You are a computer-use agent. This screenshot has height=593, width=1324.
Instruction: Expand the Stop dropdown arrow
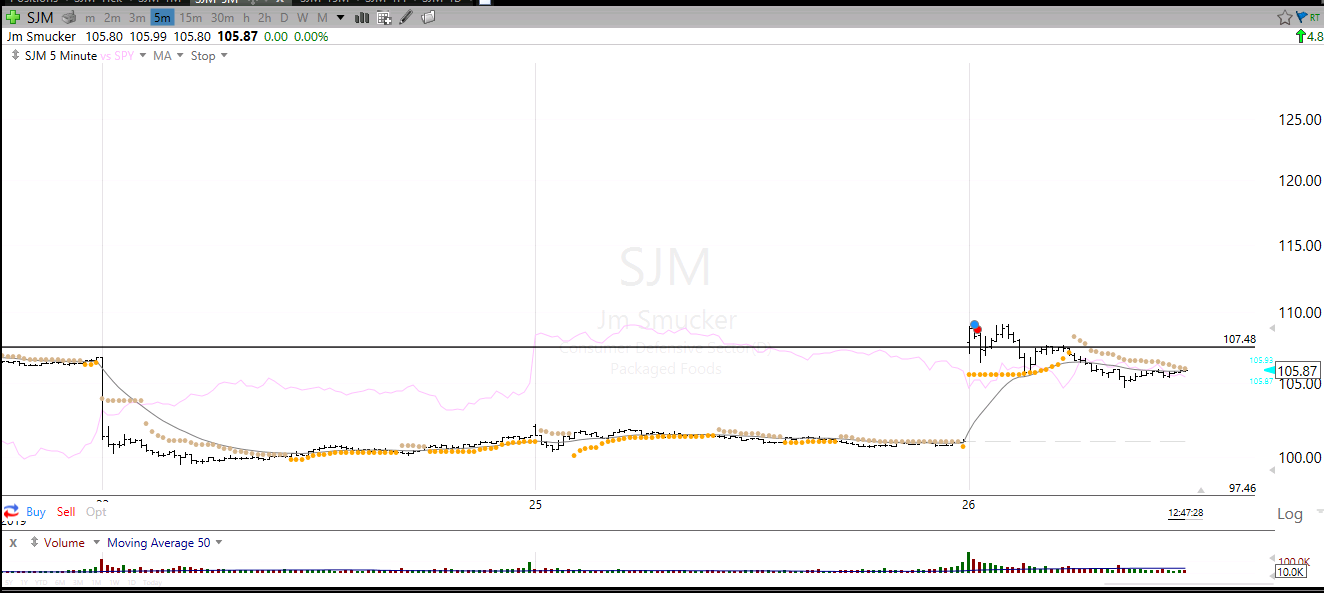[223, 56]
